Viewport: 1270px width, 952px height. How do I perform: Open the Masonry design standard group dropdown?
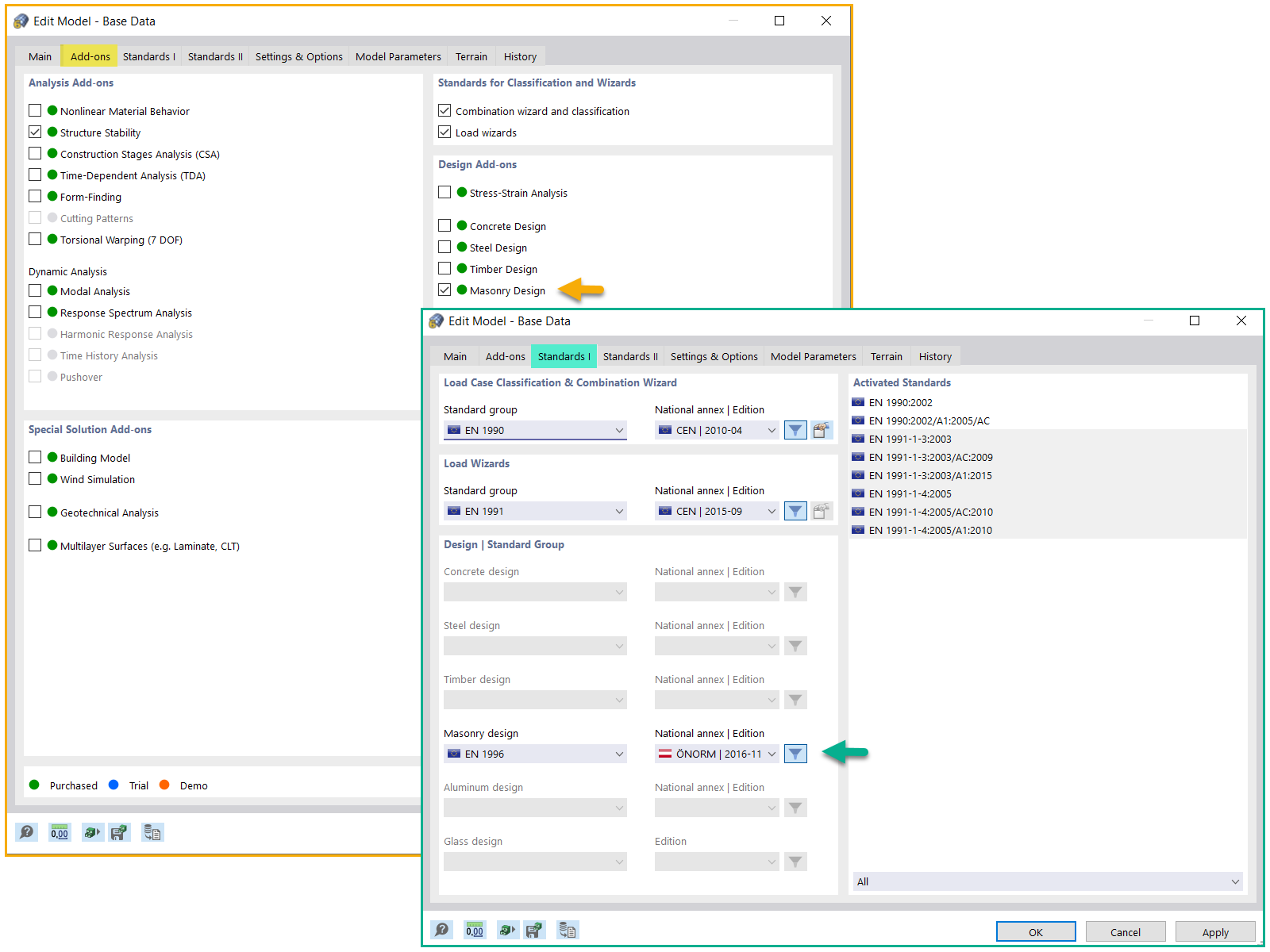(x=534, y=753)
